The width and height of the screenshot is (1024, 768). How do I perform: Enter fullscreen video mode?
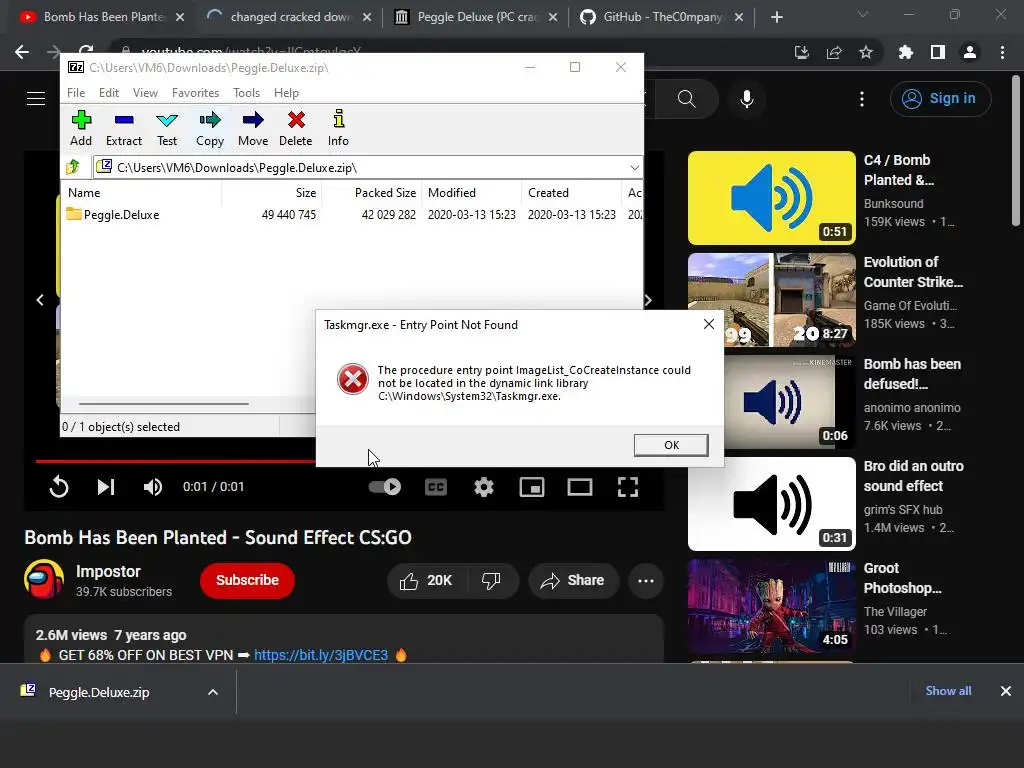tap(628, 487)
